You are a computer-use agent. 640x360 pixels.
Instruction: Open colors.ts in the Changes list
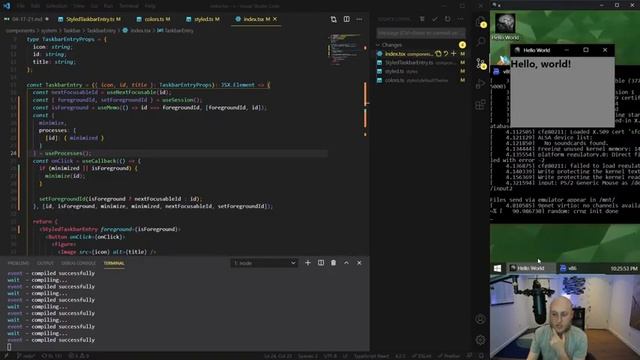point(420,80)
